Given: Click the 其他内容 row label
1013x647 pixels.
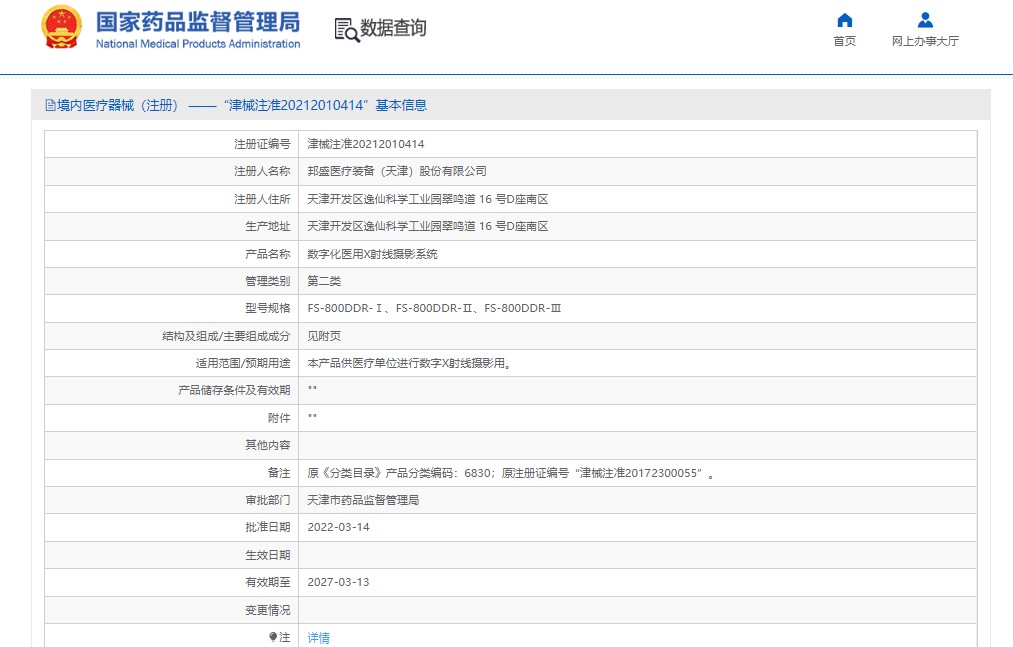Looking at the screenshot, I should (x=267, y=445).
